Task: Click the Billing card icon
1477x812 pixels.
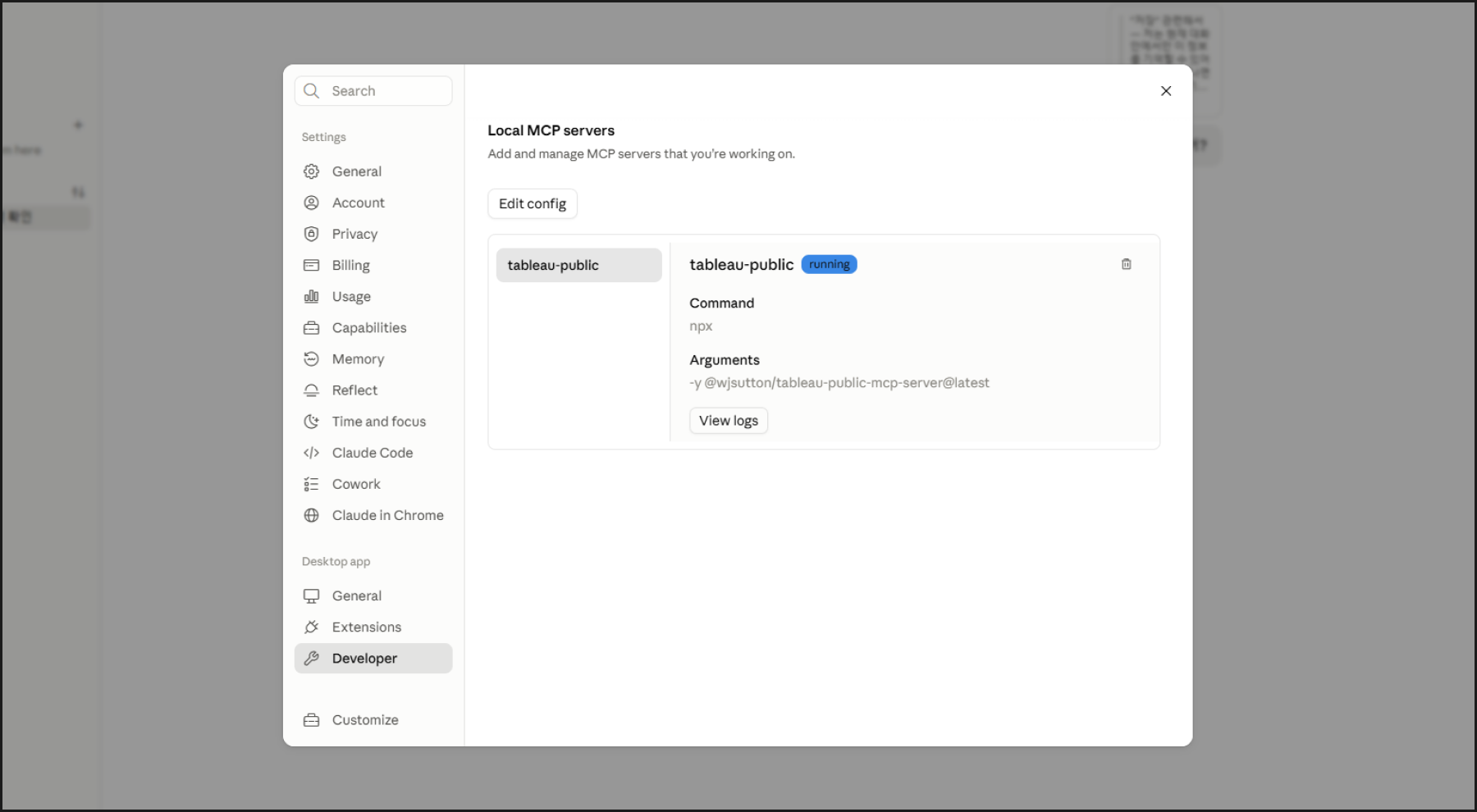Action: tap(312, 265)
